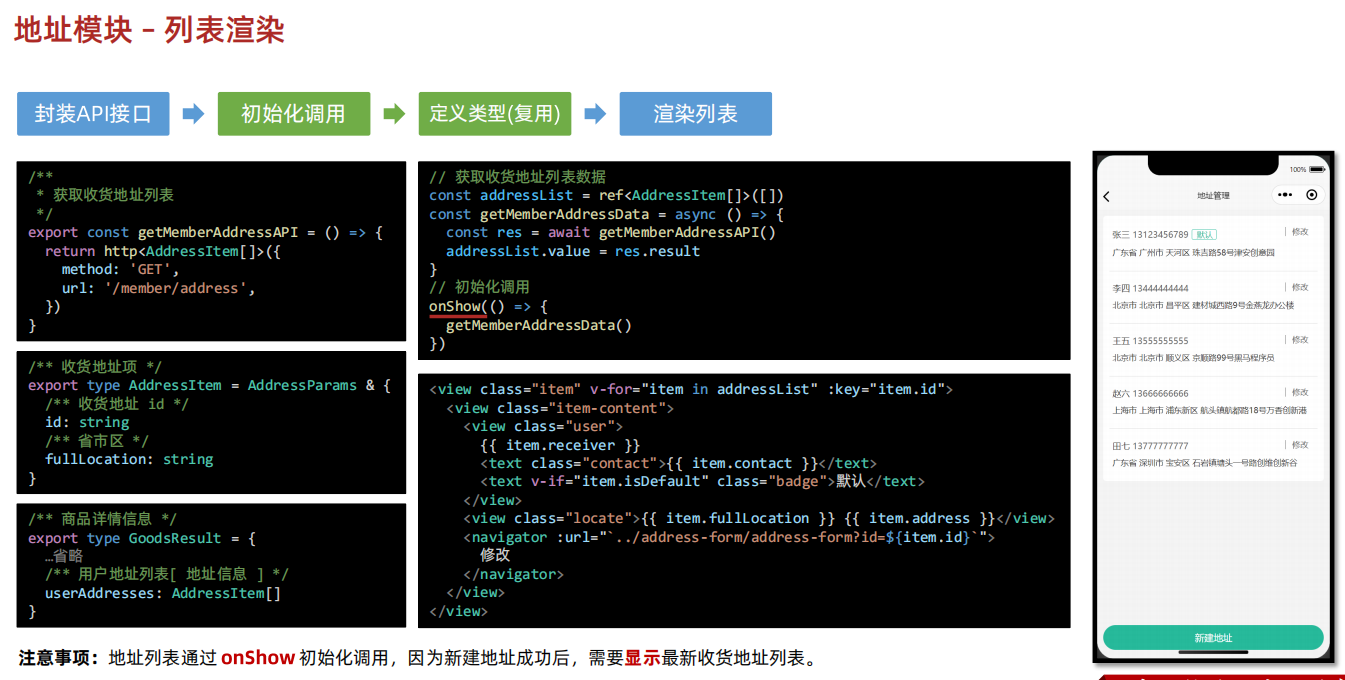Open the three-dots capsule menu in the phone
This screenshot has height=680, width=1345.
pyautogui.click(x=1285, y=195)
